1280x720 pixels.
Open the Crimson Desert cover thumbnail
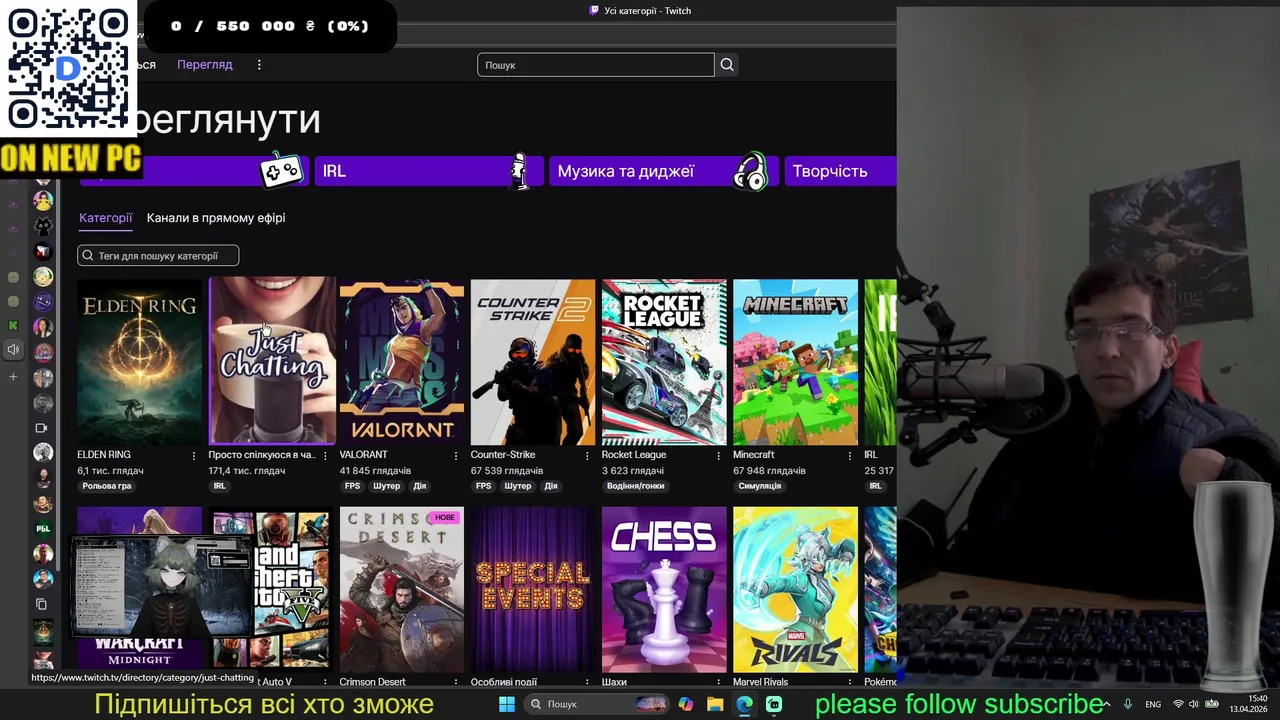[x=402, y=590]
